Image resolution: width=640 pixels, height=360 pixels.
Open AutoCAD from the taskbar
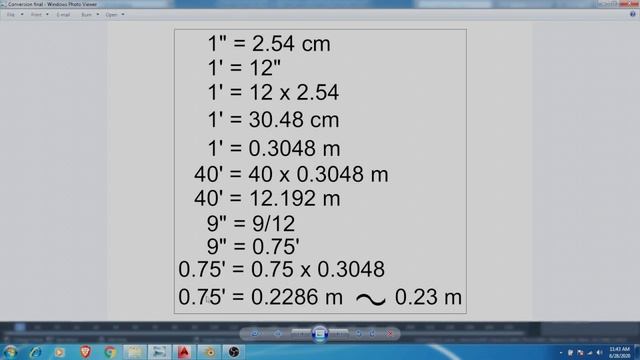click(x=184, y=352)
